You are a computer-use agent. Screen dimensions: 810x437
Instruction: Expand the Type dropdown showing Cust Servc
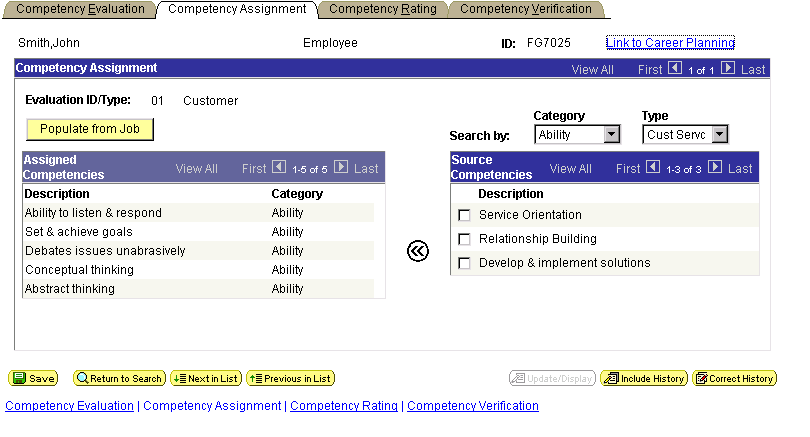686,135
